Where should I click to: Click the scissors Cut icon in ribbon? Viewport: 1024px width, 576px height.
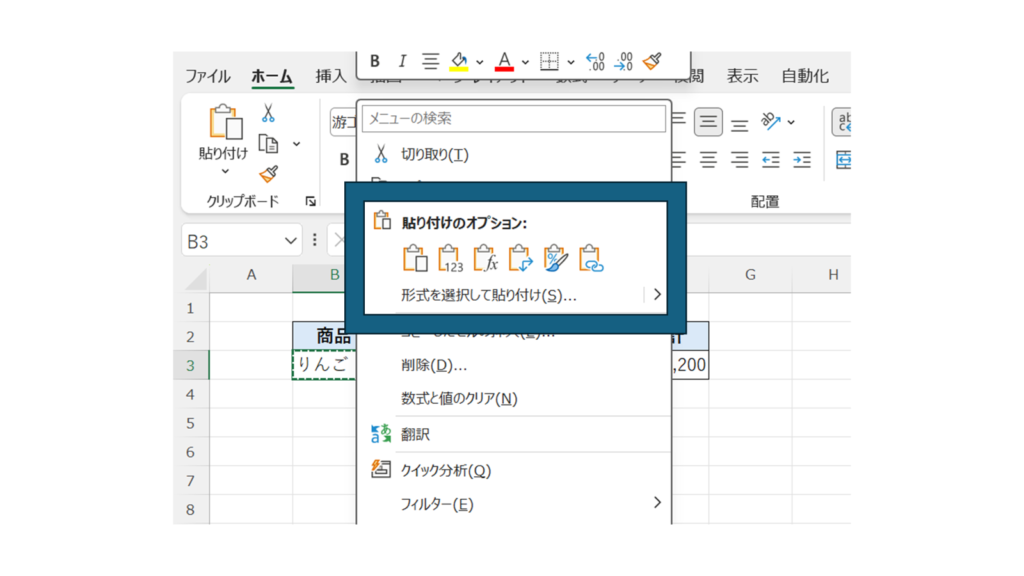tap(268, 114)
